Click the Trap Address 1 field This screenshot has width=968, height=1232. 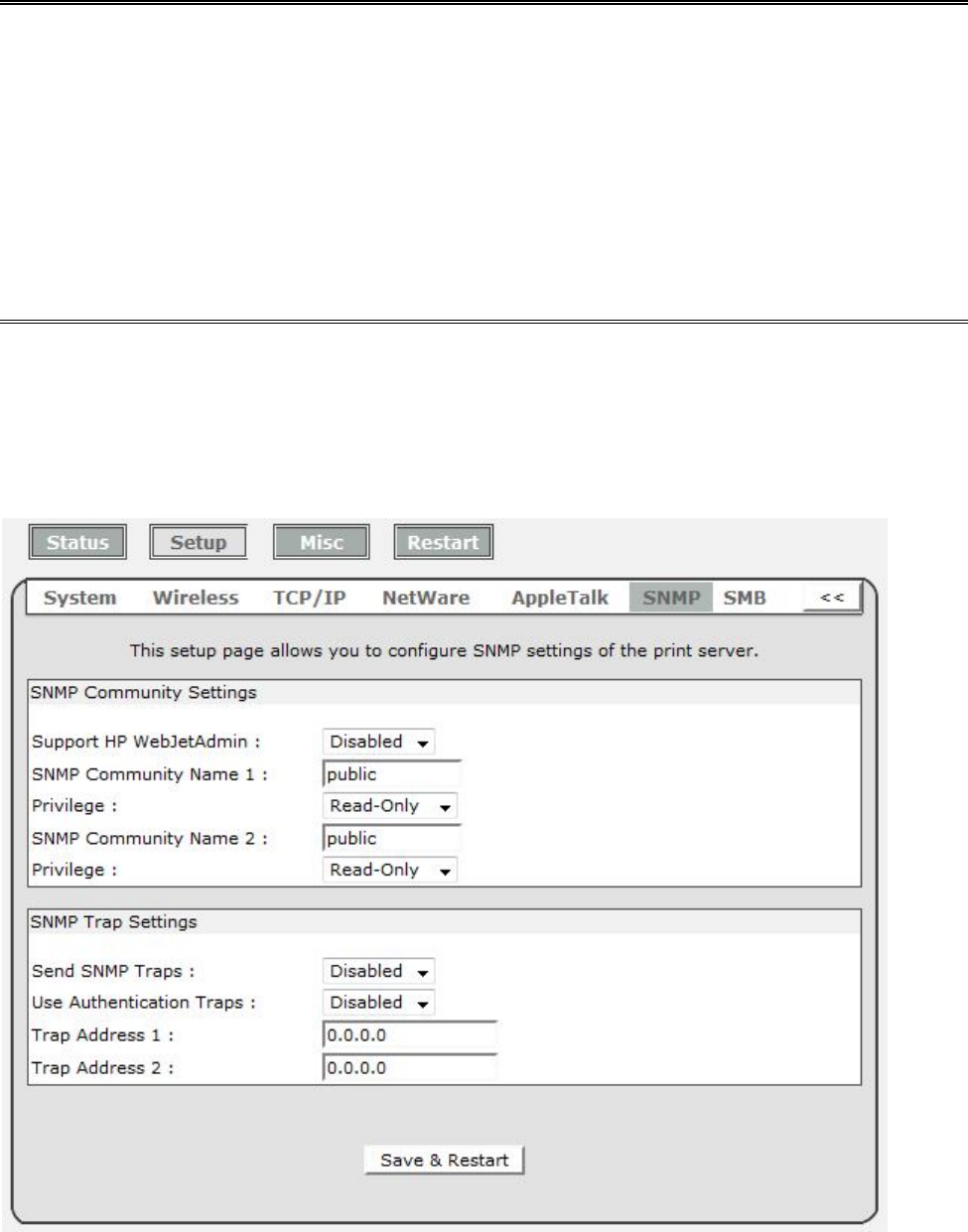point(410,1035)
